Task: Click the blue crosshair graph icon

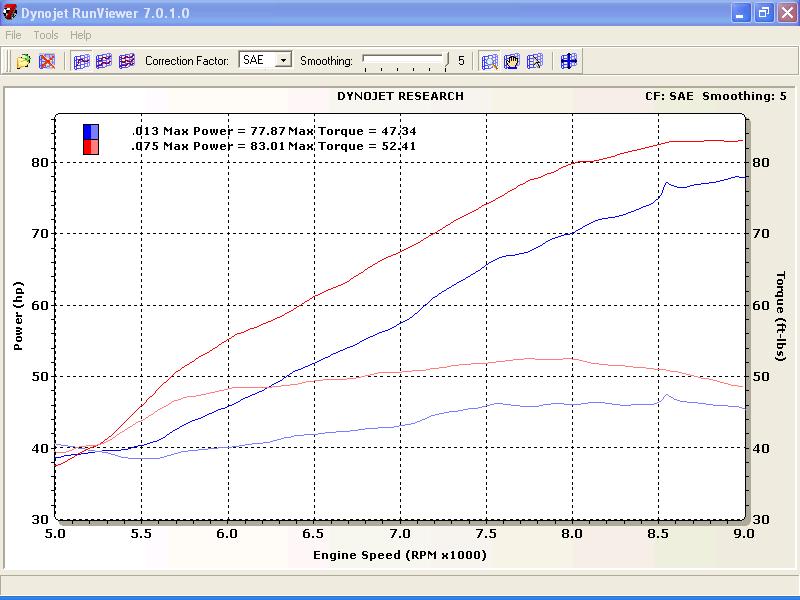Action: coord(568,61)
